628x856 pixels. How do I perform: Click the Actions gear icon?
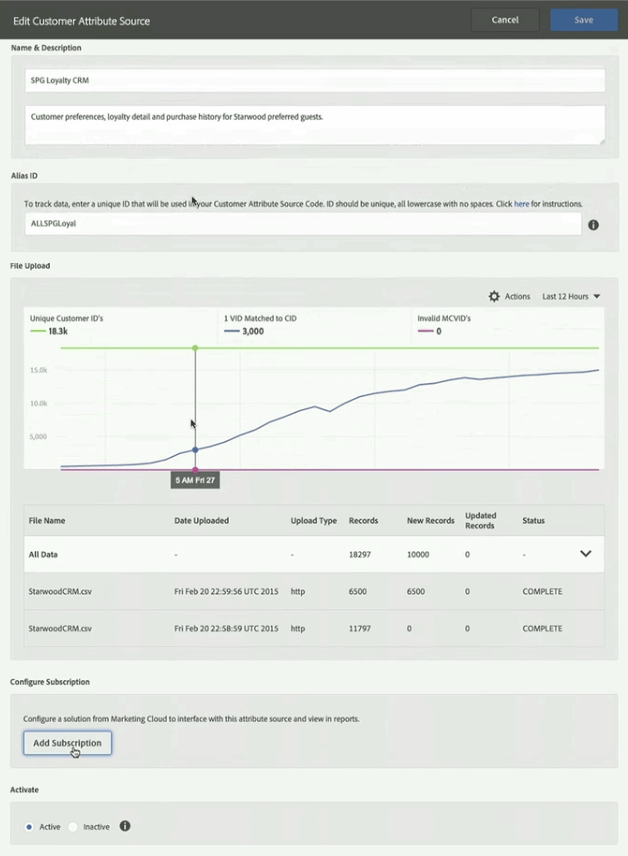click(x=494, y=297)
